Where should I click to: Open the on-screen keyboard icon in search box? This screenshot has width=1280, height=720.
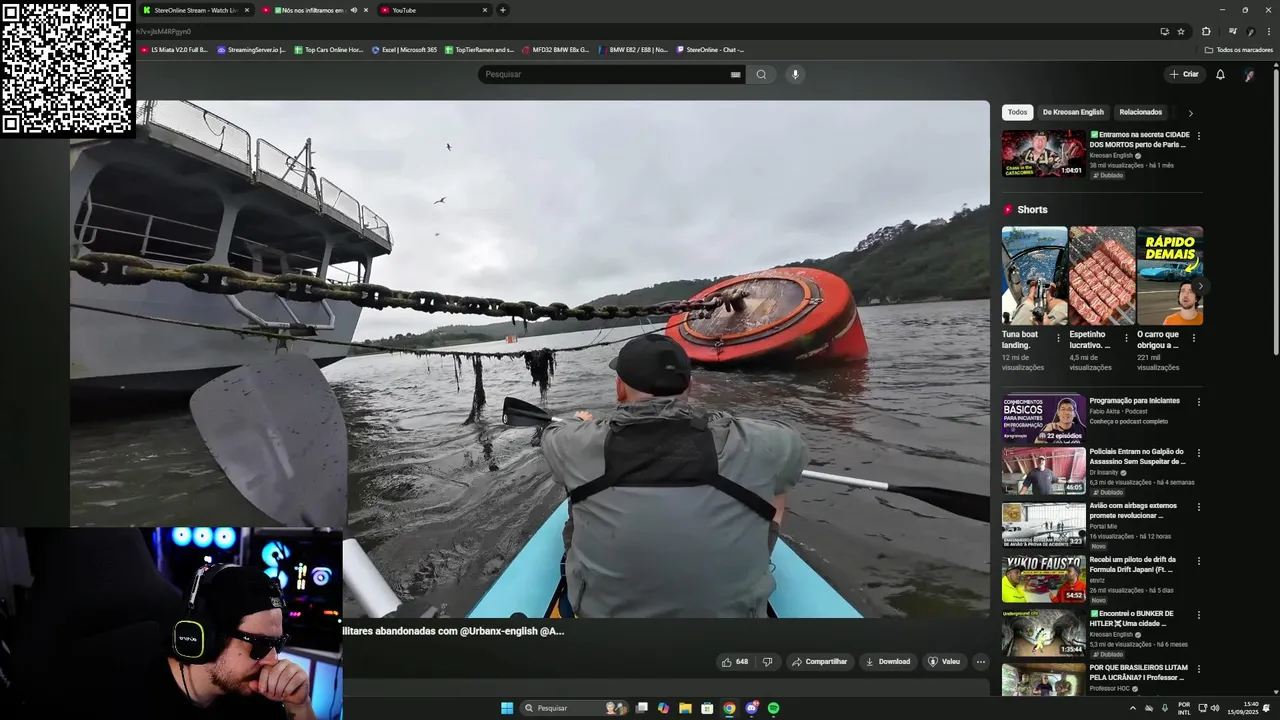pos(735,74)
